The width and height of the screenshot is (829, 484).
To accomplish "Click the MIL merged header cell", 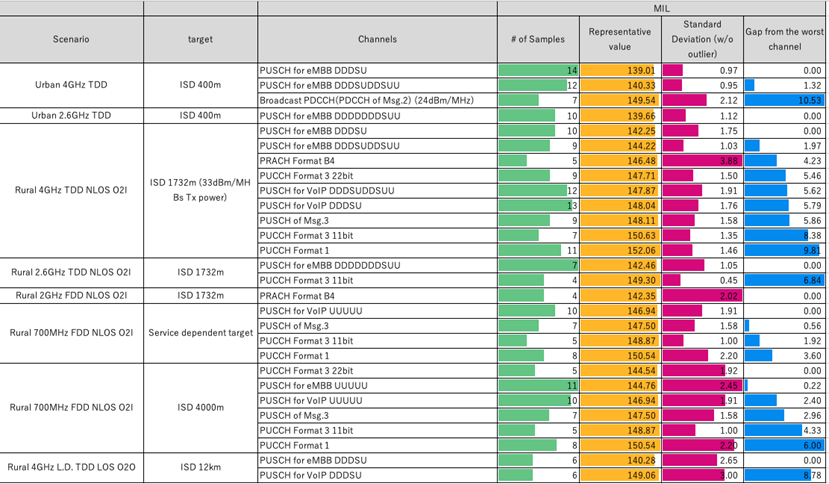I will (661, 8).
